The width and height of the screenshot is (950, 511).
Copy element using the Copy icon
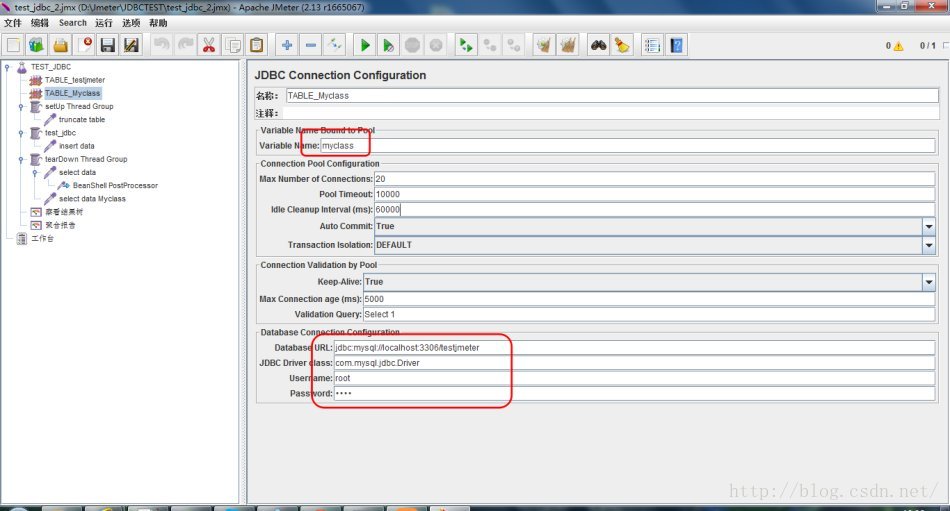pos(233,45)
